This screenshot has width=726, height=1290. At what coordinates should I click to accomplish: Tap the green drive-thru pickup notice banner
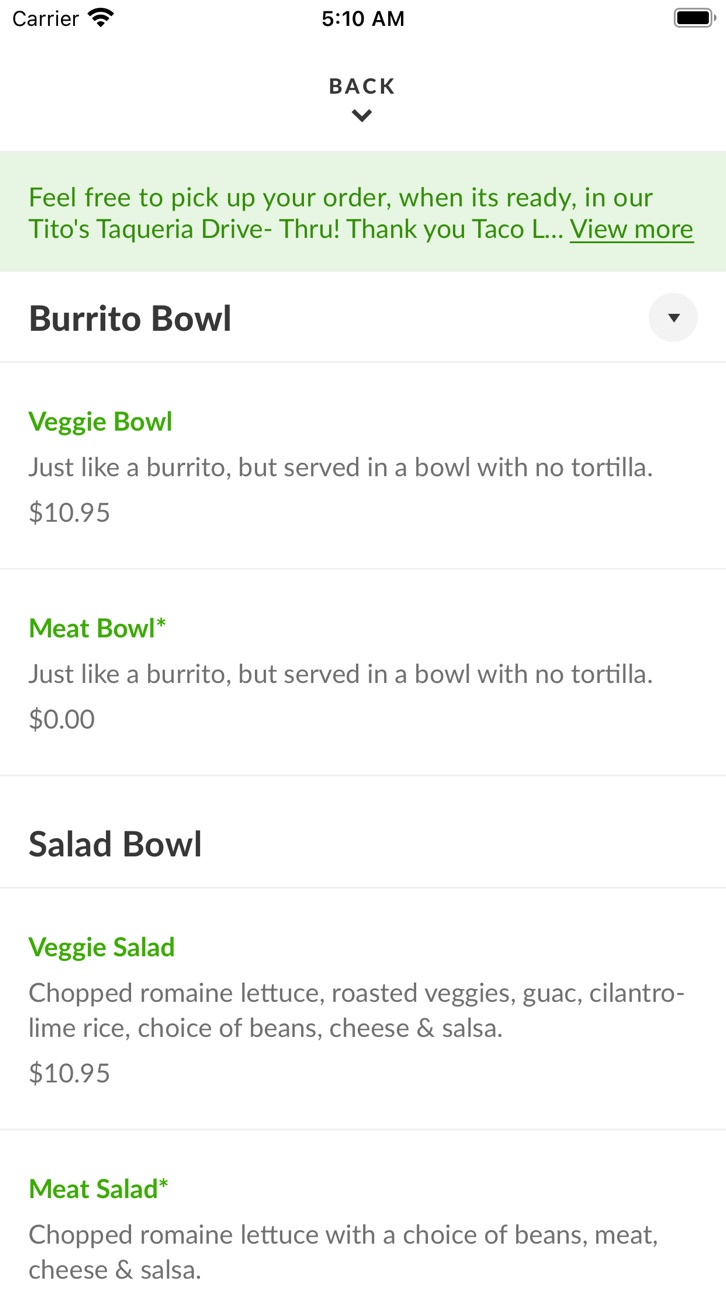coord(363,212)
